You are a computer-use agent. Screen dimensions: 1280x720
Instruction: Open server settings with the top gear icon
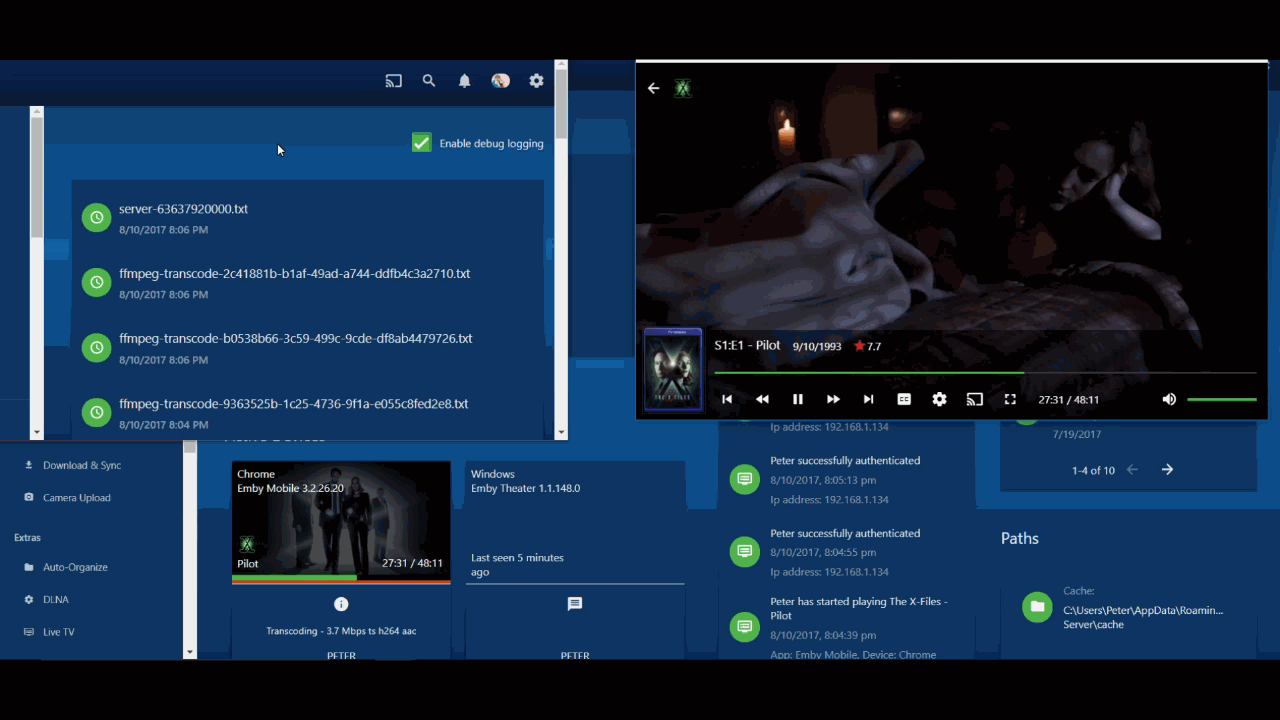pos(536,81)
